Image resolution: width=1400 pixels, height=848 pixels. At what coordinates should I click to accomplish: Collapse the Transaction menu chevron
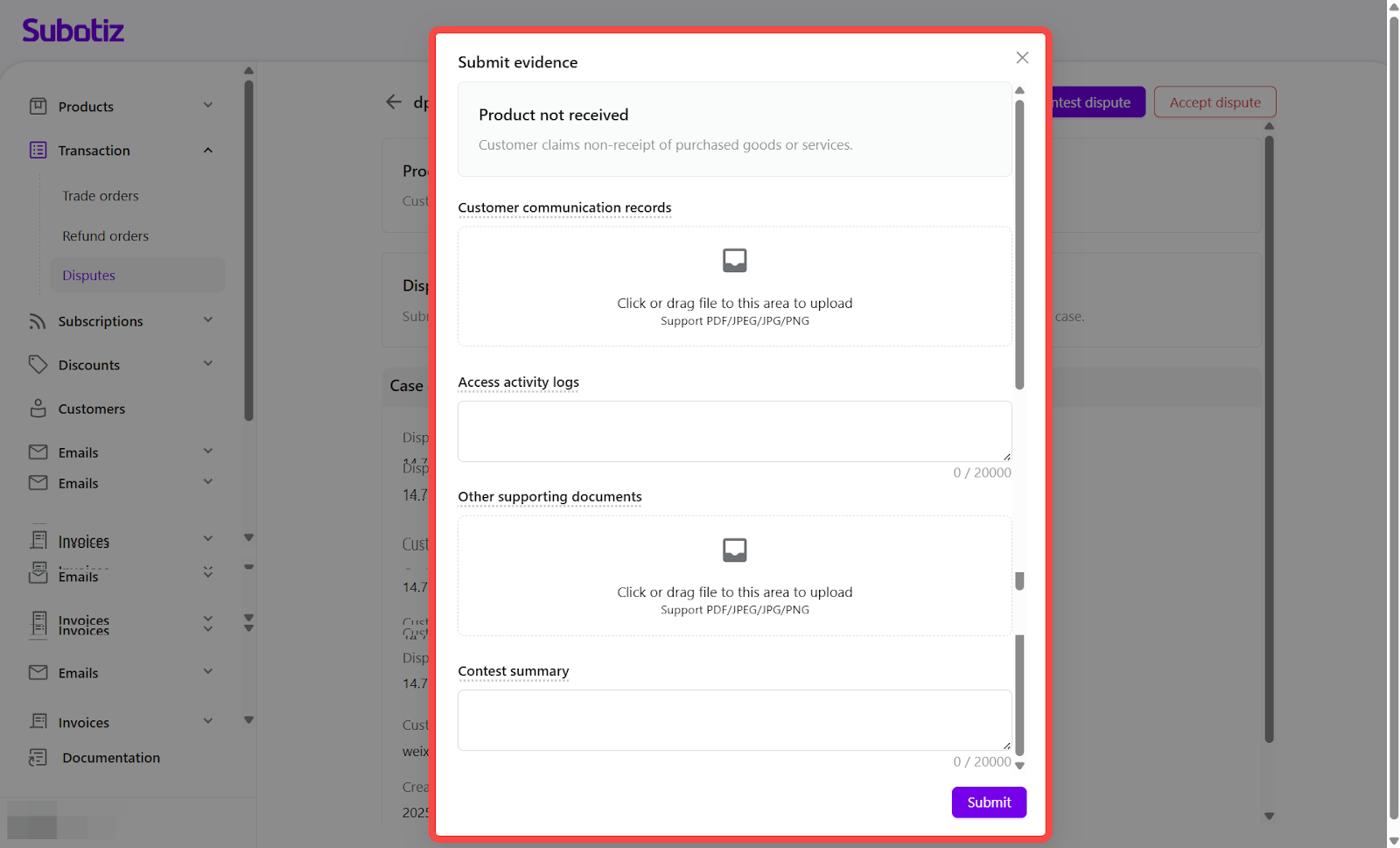tap(208, 151)
